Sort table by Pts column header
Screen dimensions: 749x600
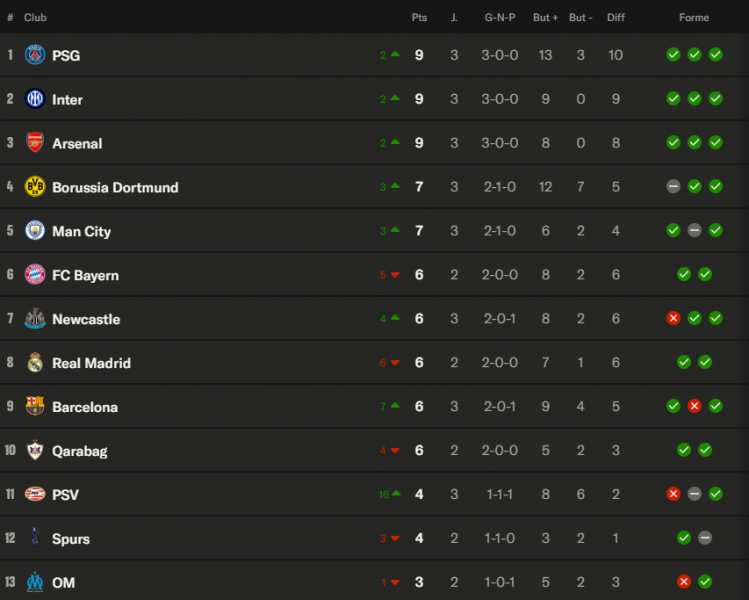pyautogui.click(x=419, y=18)
